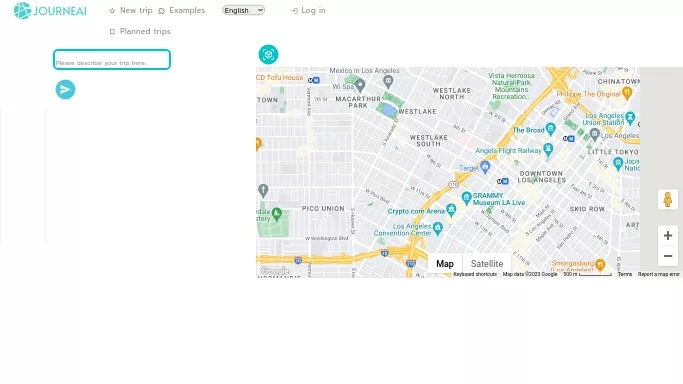Viewport: 683px width, 384px height.
Task: Click the Los Angeles city hall marker
Action: pos(595,134)
